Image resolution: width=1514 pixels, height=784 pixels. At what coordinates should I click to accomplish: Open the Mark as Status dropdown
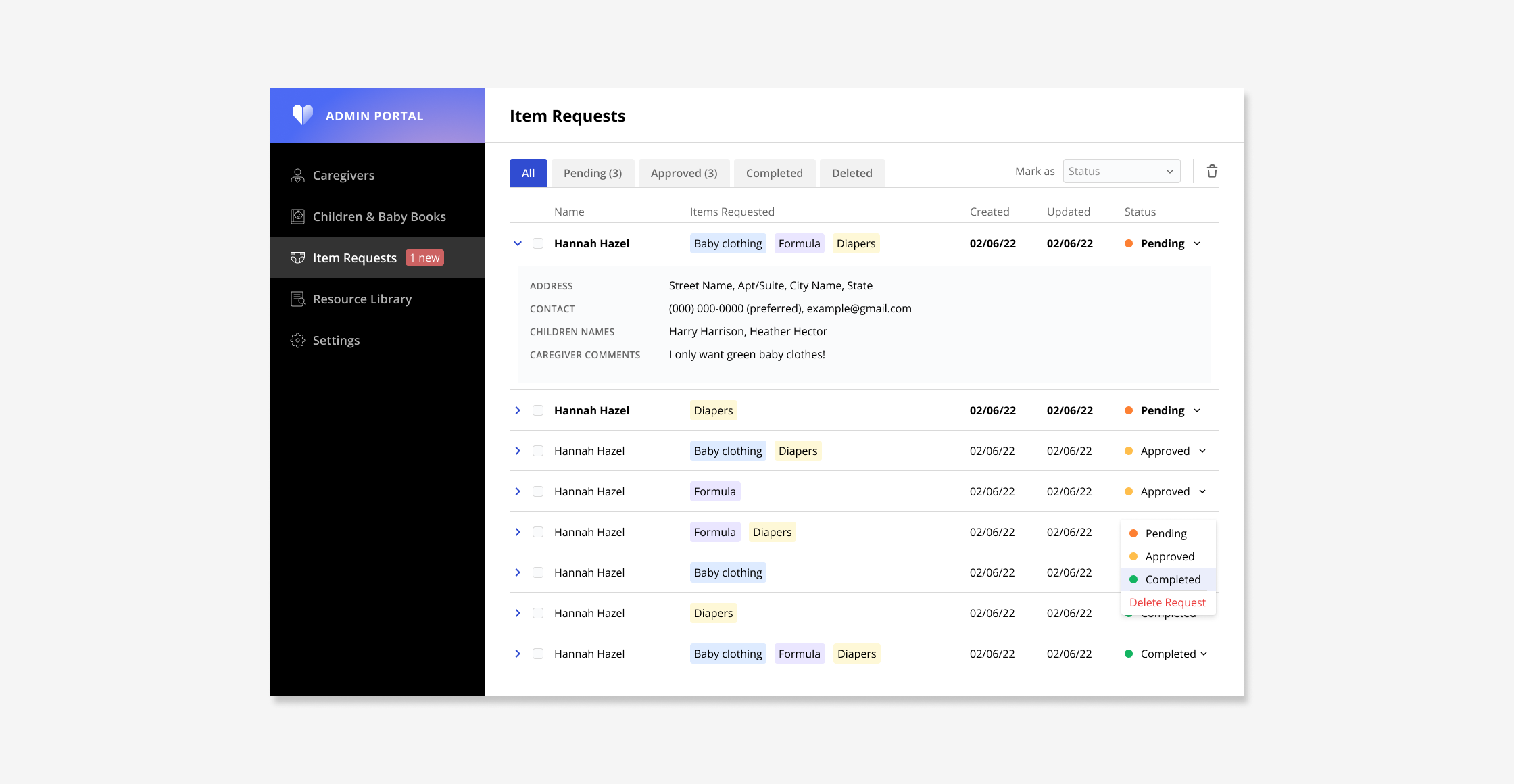tap(1121, 171)
